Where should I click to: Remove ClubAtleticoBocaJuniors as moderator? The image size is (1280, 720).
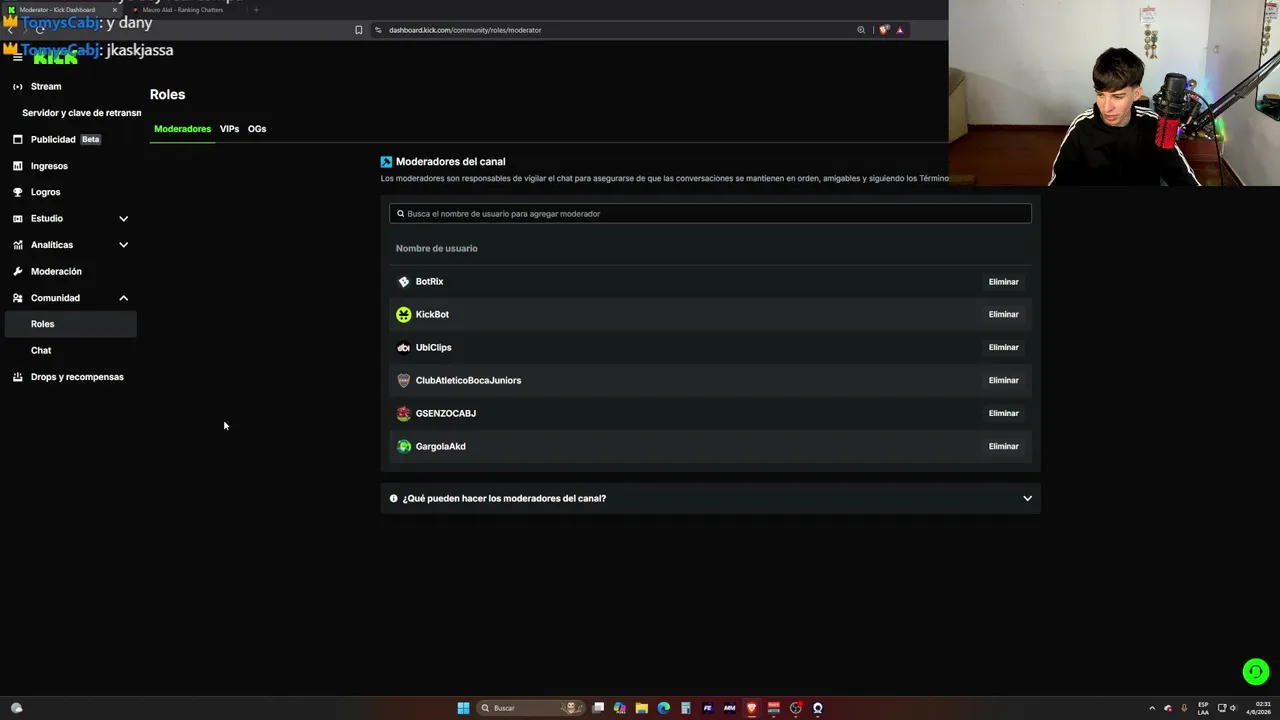coord(1003,381)
